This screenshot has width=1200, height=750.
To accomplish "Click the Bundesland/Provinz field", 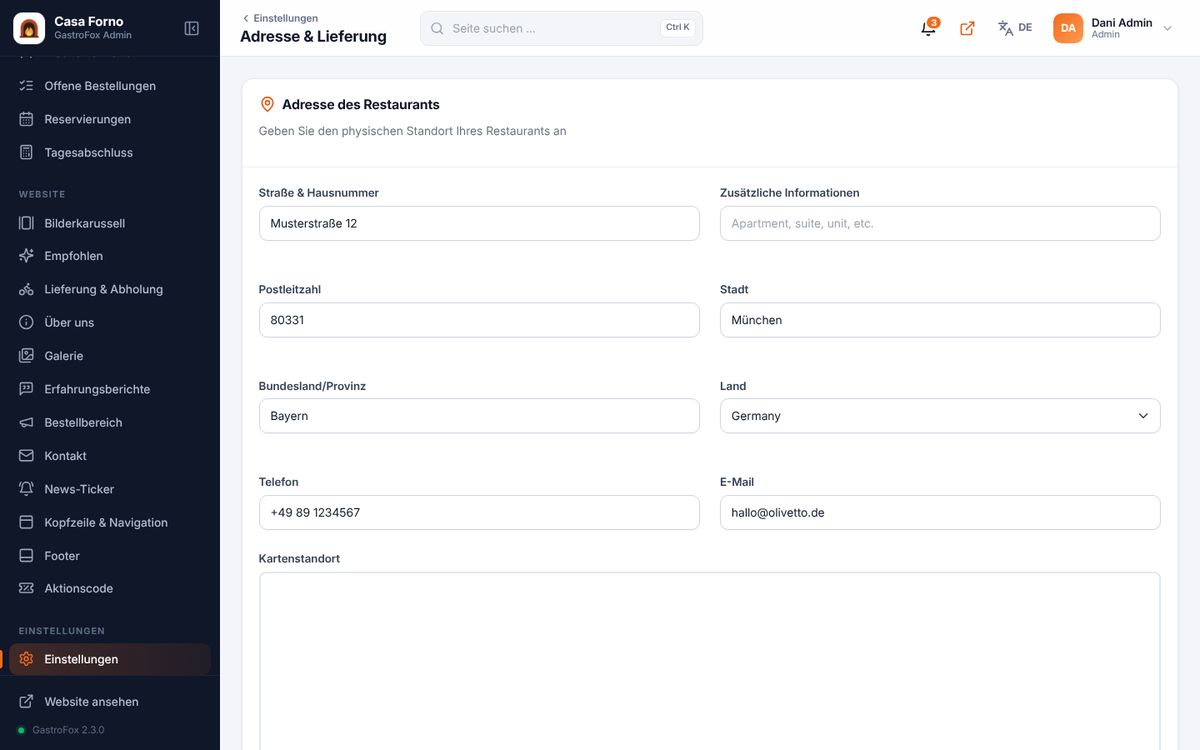I will (479, 416).
